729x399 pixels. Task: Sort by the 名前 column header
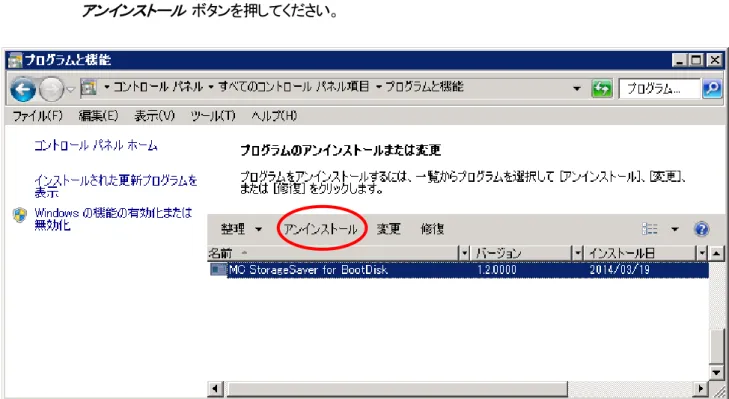(x=333, y=253)
